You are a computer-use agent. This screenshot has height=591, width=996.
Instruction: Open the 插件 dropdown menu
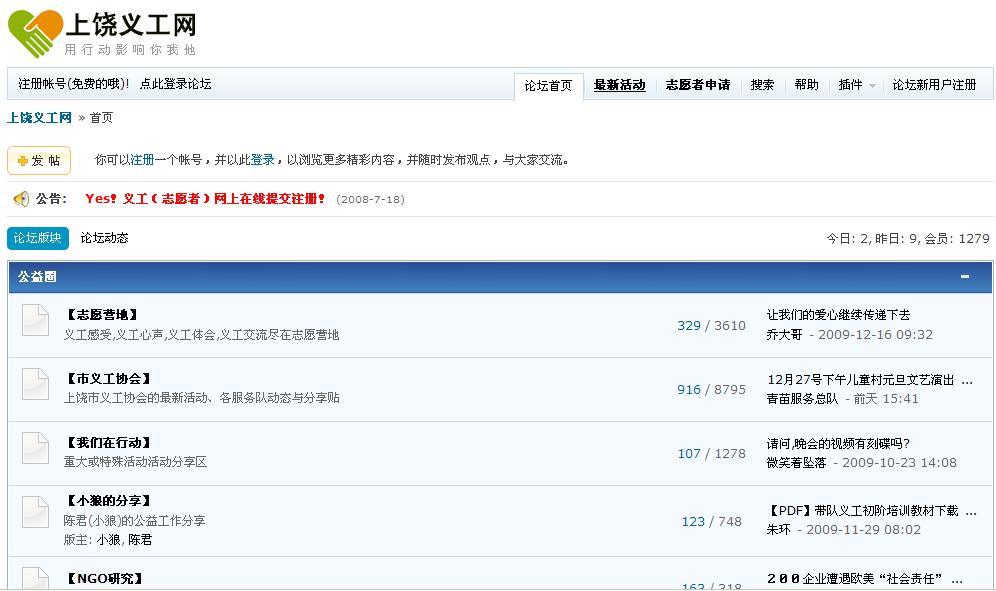click(856, 85)
